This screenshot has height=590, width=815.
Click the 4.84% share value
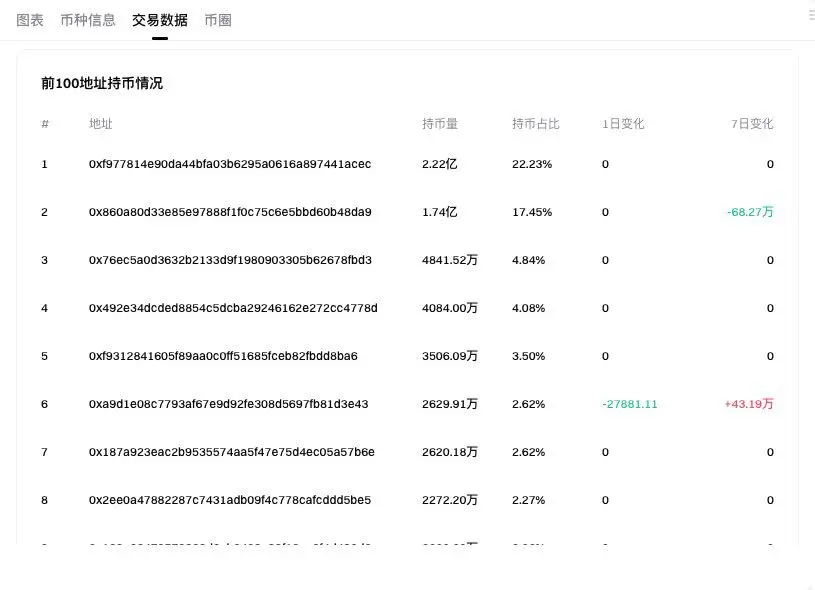coord(529,260)
